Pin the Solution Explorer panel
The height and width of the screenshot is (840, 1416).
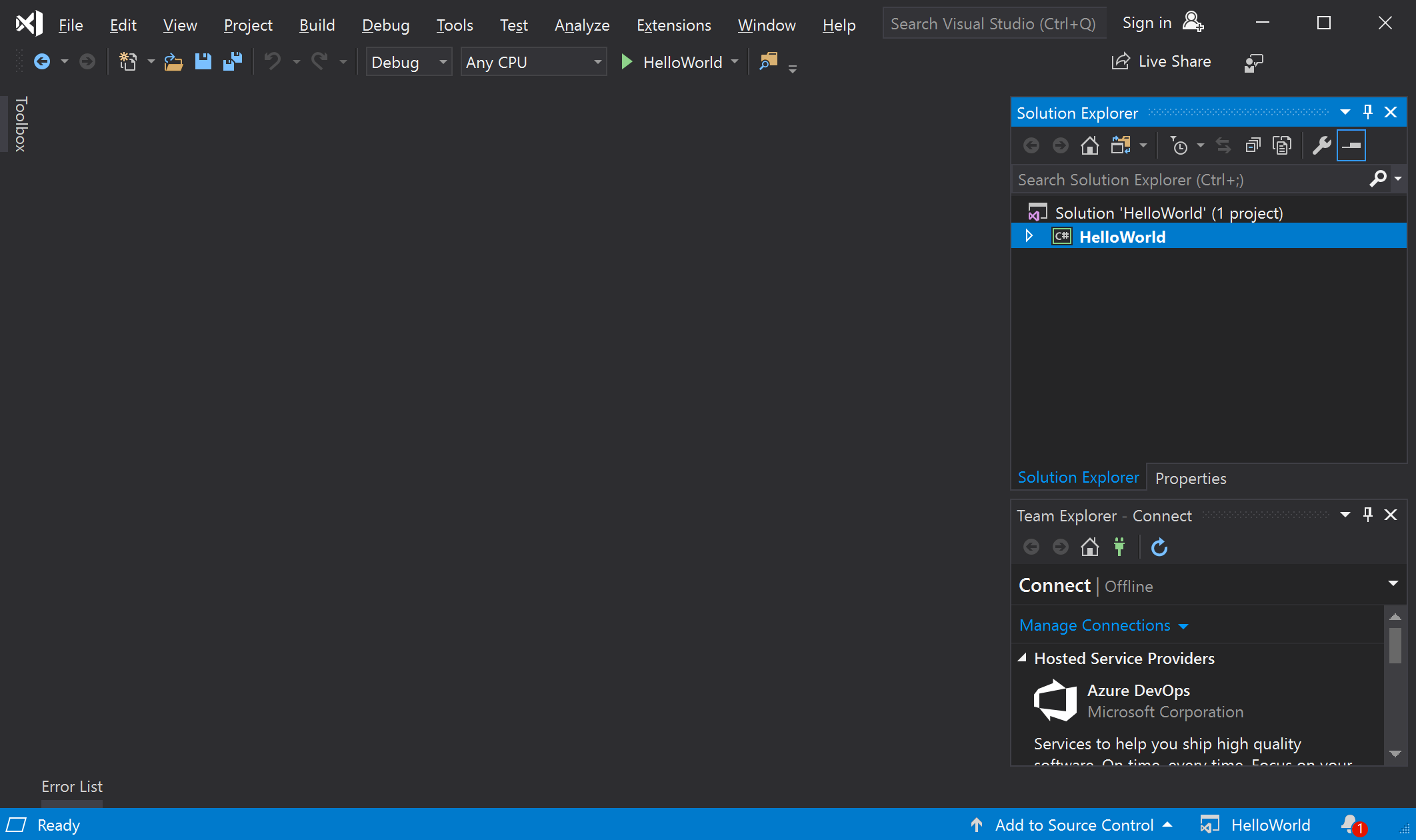[1368, 111]
